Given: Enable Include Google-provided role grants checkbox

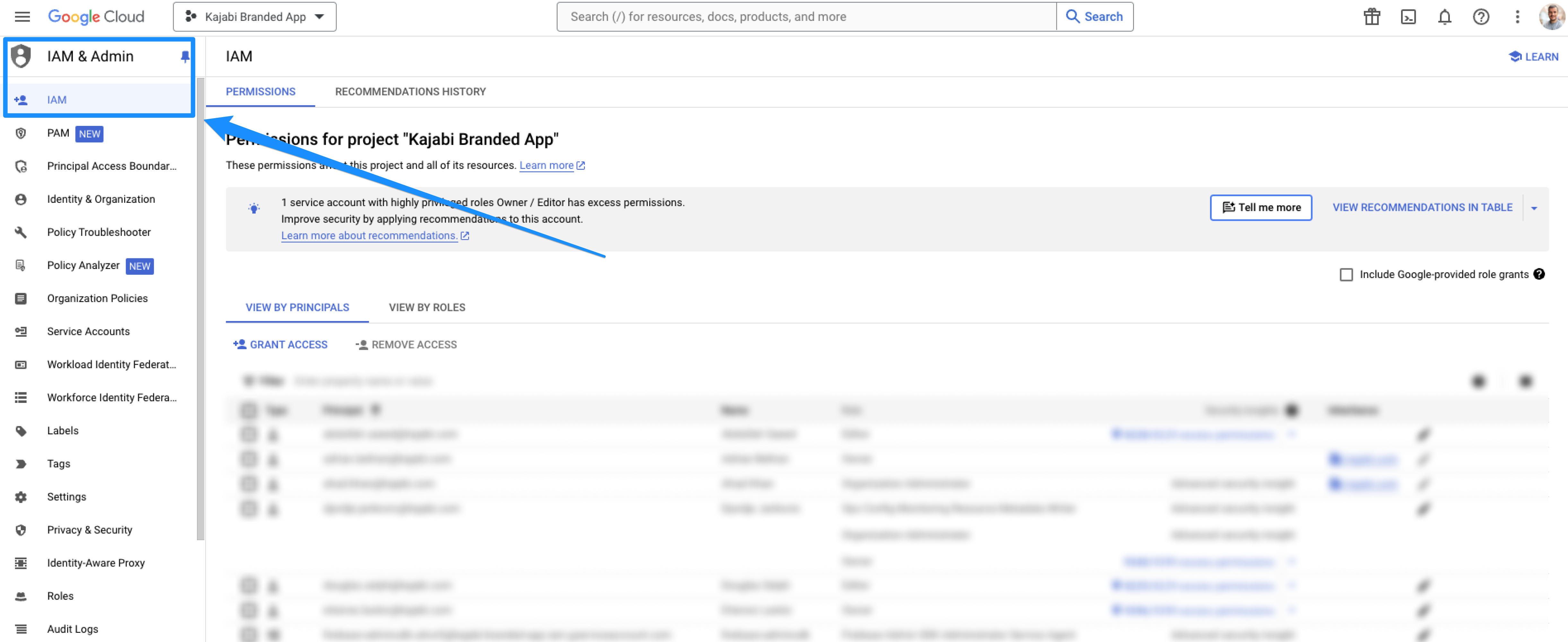Looking at the screenshot, I should click(x=1346, y=274).
